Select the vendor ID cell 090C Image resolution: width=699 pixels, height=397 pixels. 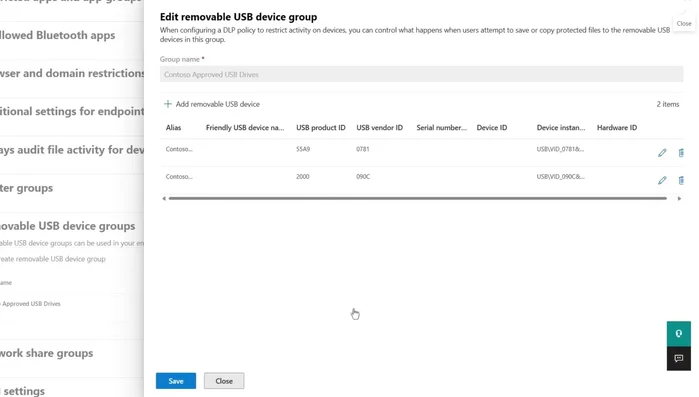[363, 177]
